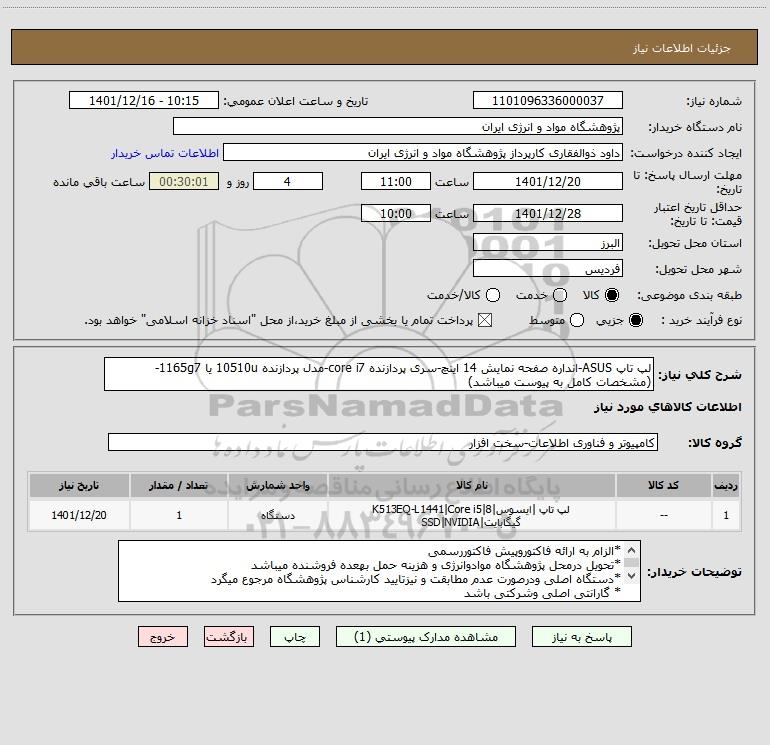
Task: Click the need number field 1101096336000037
Action: 548,101
